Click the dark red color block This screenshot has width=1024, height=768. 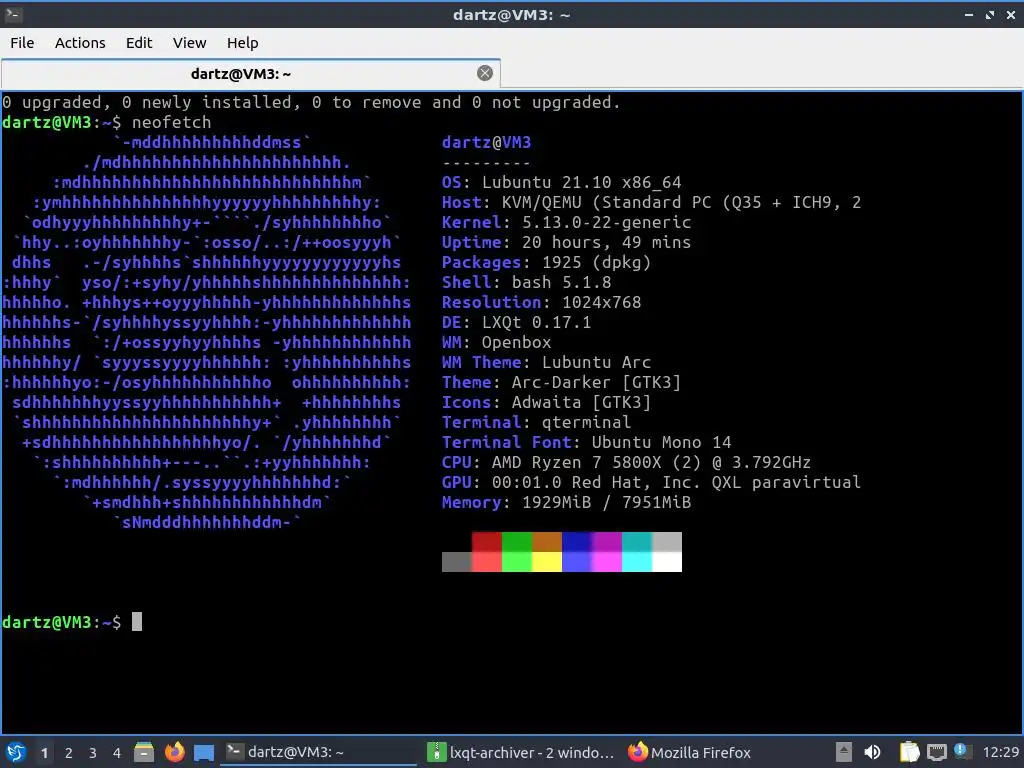(x=487, y=542)
